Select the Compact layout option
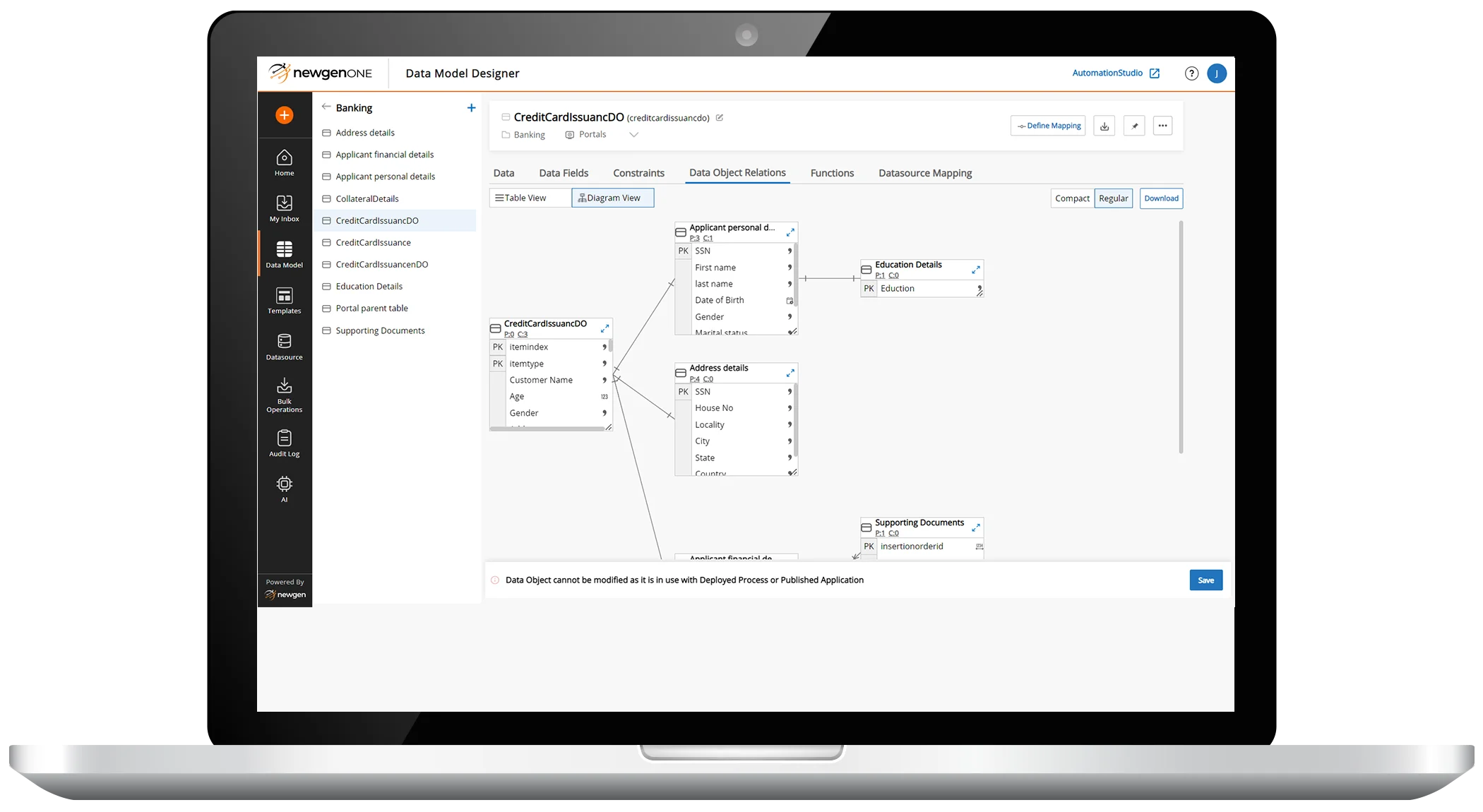 point(1071,198)
